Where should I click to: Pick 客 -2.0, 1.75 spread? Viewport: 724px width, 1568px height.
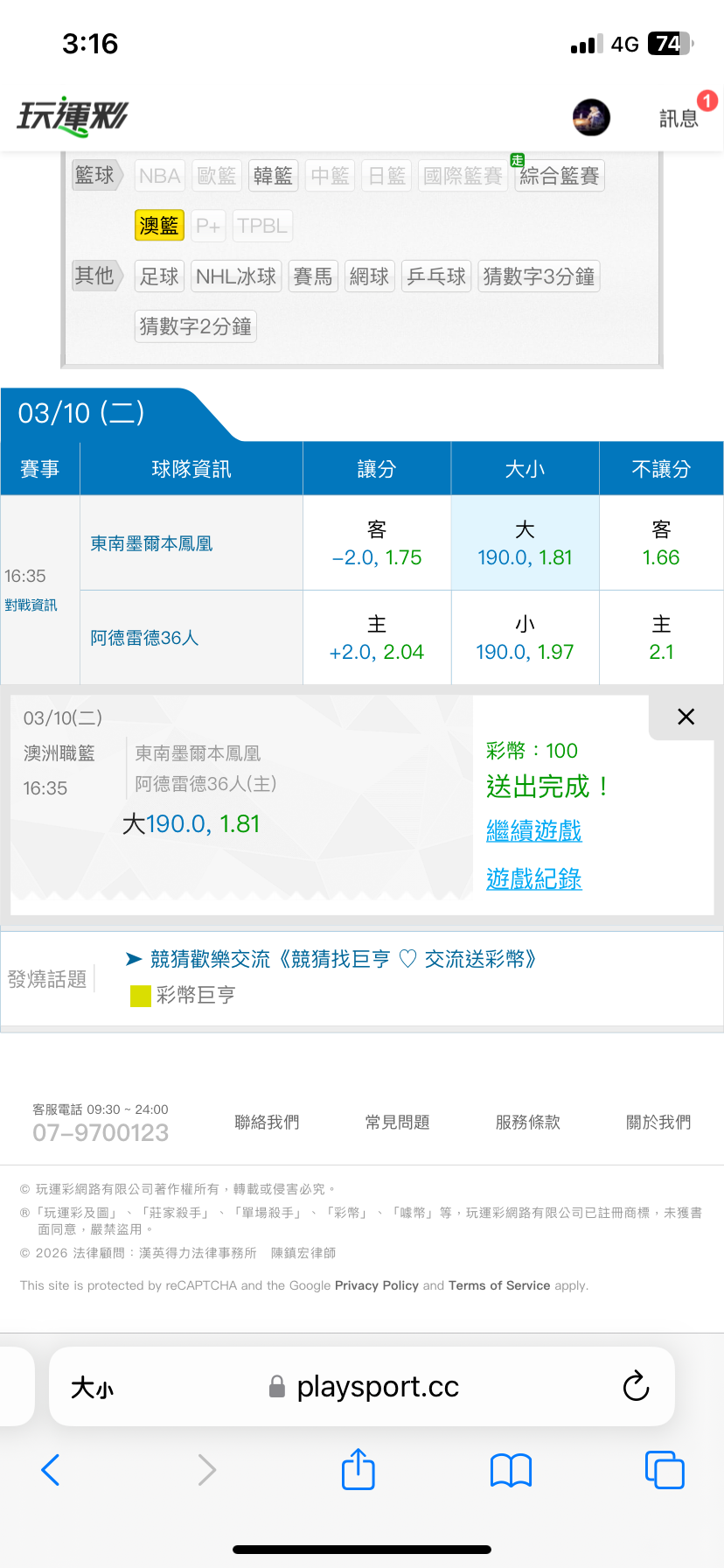[x=377, y=543]
